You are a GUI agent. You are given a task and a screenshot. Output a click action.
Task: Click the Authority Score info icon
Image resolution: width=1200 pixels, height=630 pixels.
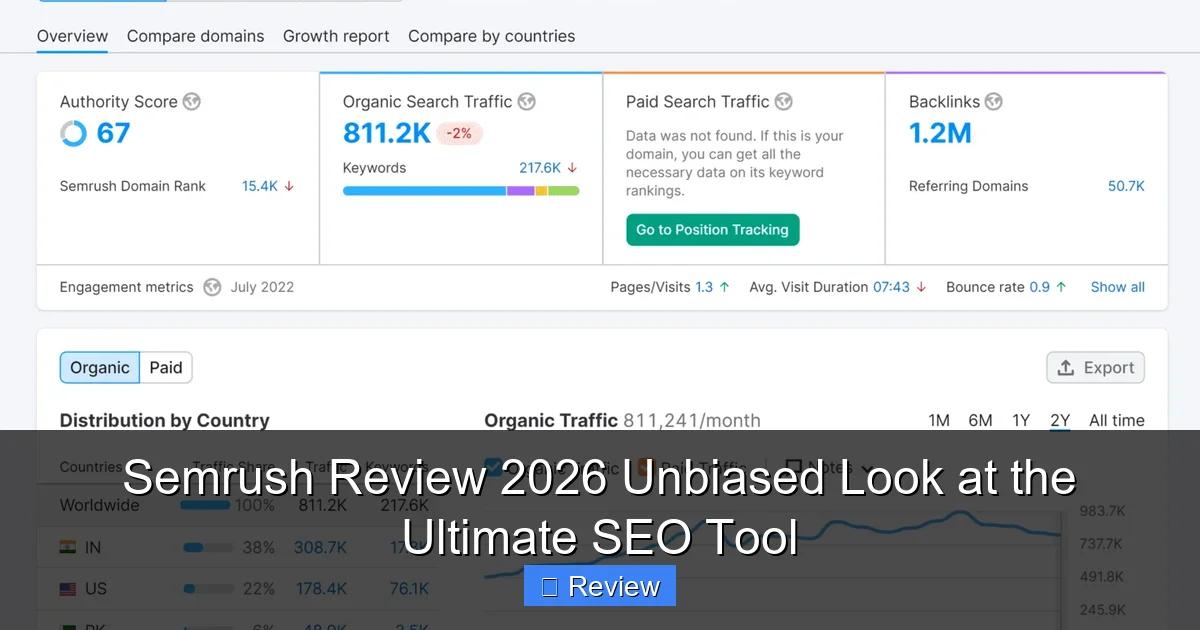pos(192,101)
